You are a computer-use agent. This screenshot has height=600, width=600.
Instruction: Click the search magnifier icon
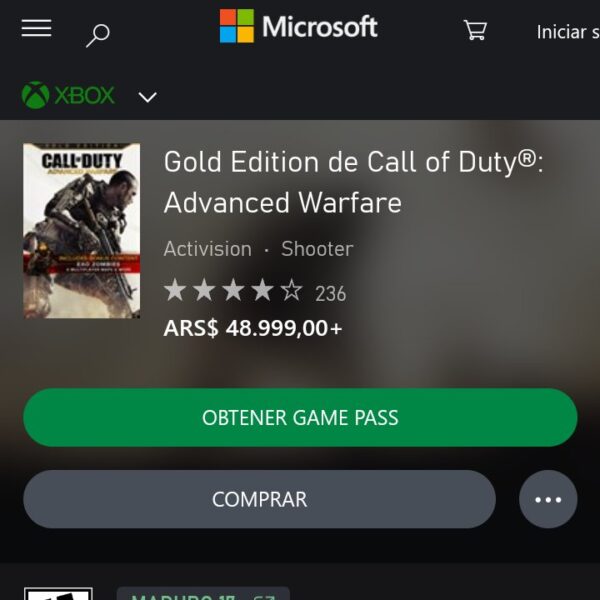coord(98,36)
